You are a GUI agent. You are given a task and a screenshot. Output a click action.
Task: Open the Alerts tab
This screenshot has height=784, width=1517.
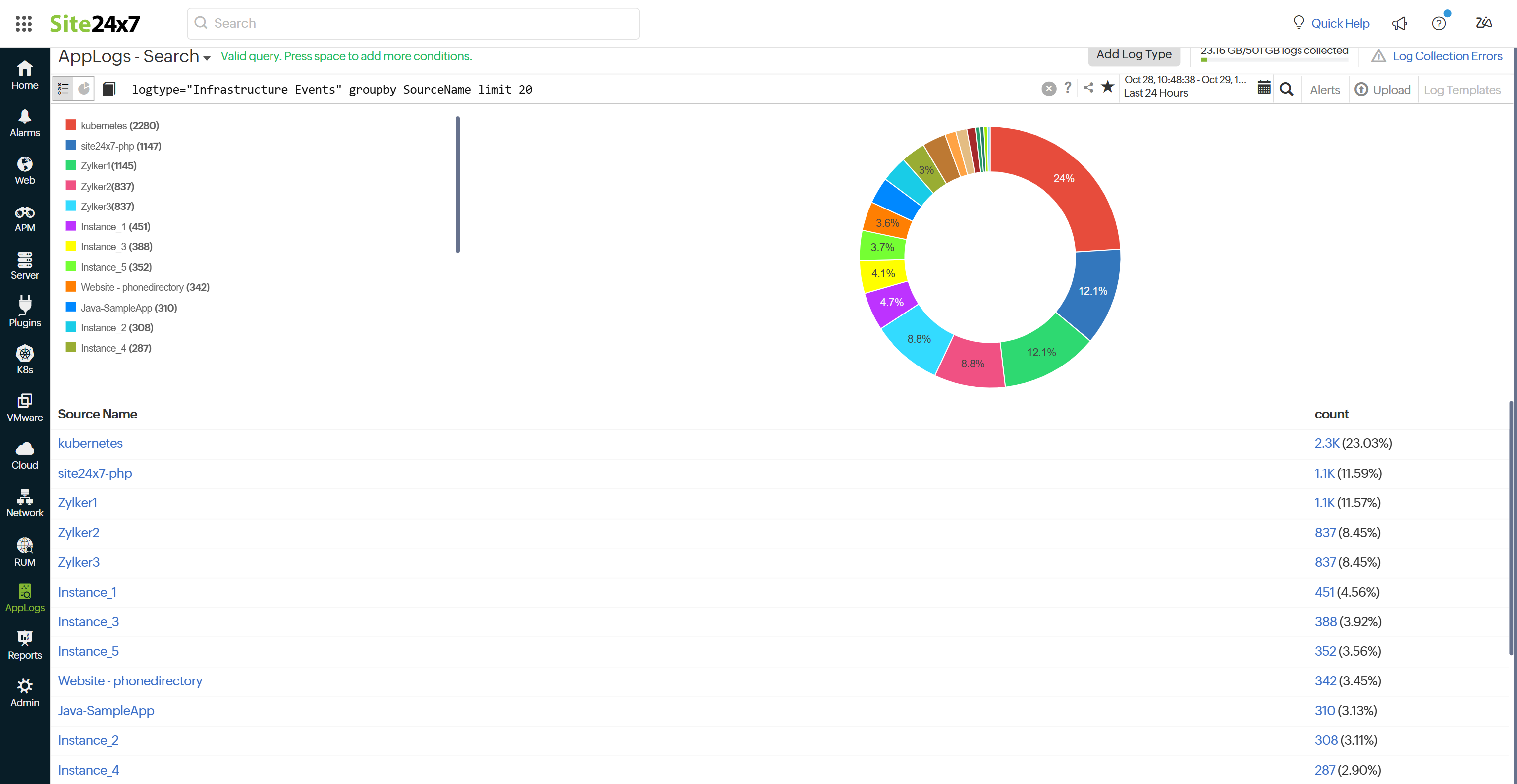pyautogui.click(x=1324, y=90)
